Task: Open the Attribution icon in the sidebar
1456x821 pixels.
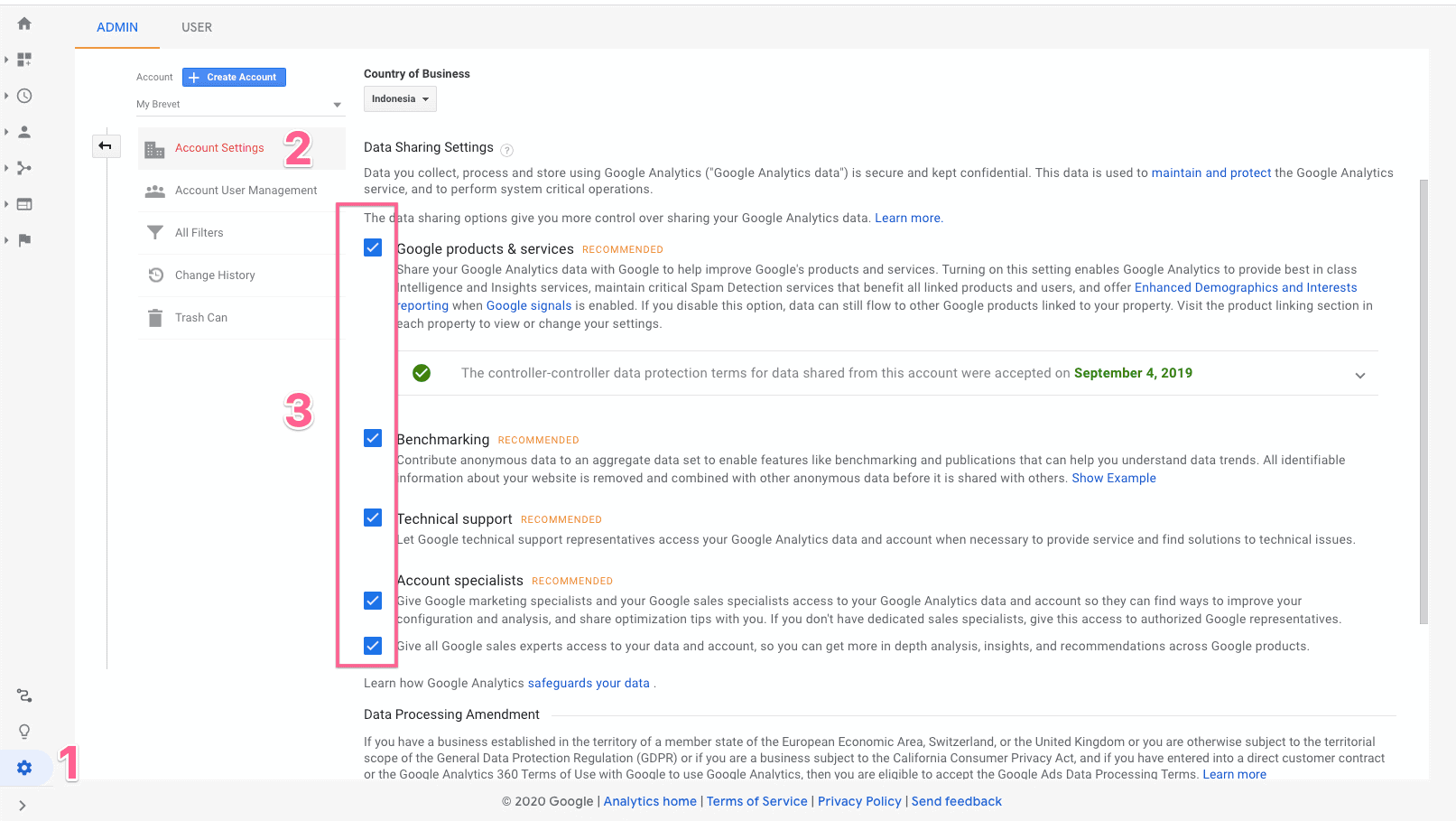Action: point(23,695)
